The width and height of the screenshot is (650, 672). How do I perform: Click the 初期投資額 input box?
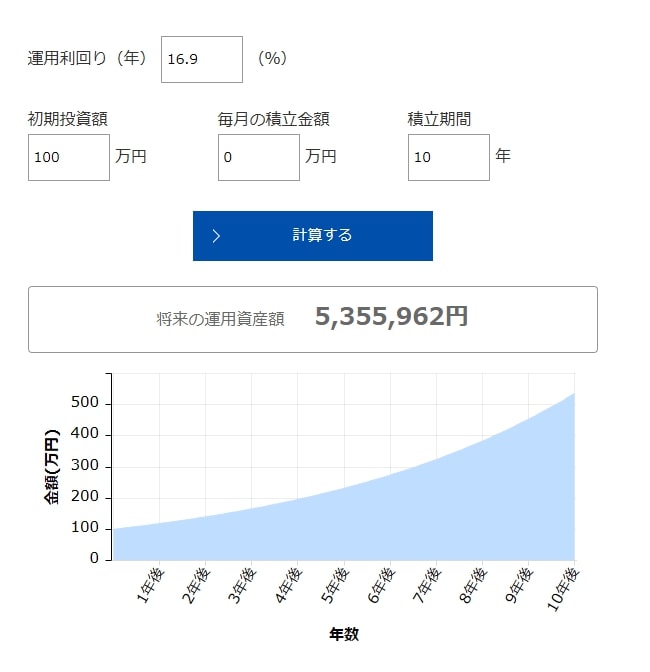click(68, 157)
